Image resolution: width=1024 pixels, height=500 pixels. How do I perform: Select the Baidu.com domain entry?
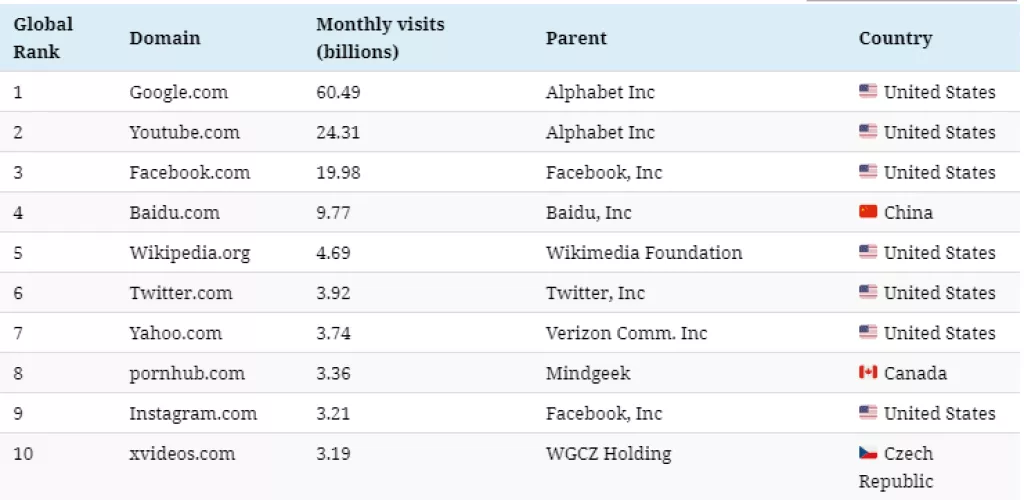tap(174, 212)
